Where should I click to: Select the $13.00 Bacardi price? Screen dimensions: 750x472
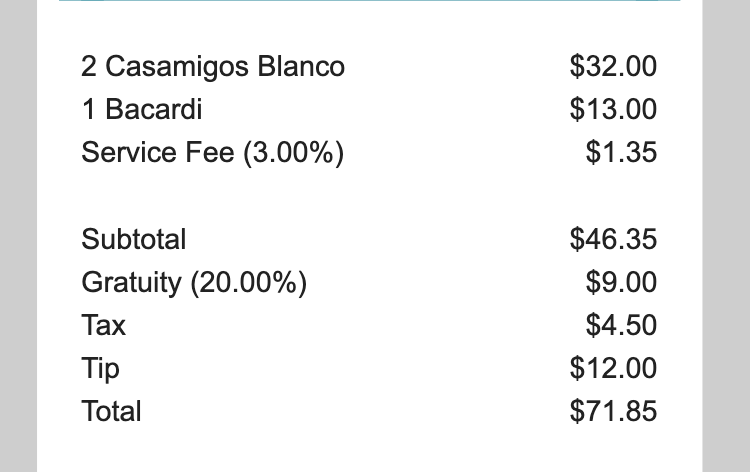[x=613, y=110]
